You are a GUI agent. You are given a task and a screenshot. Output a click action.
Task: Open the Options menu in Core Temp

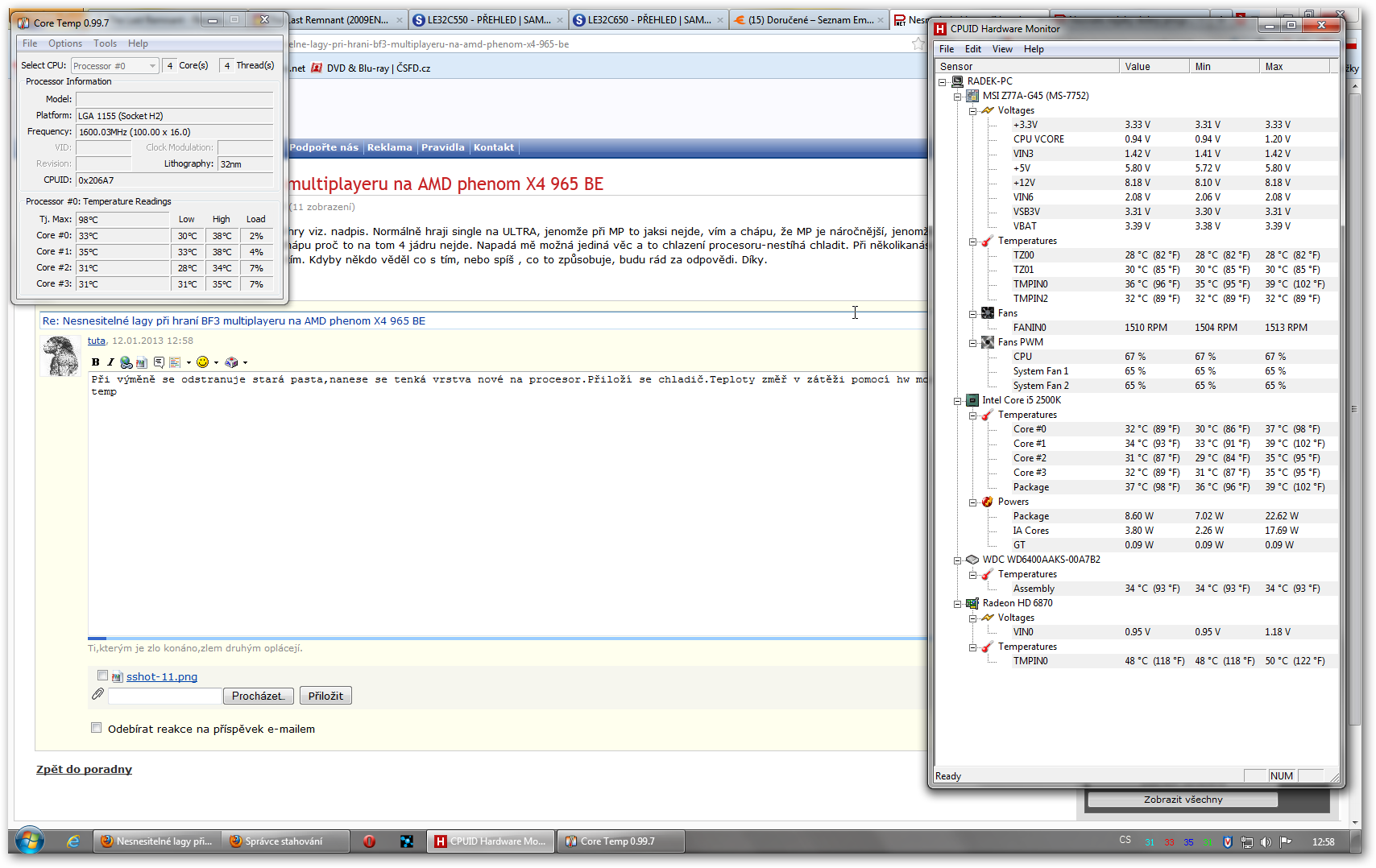pos(64,43)
